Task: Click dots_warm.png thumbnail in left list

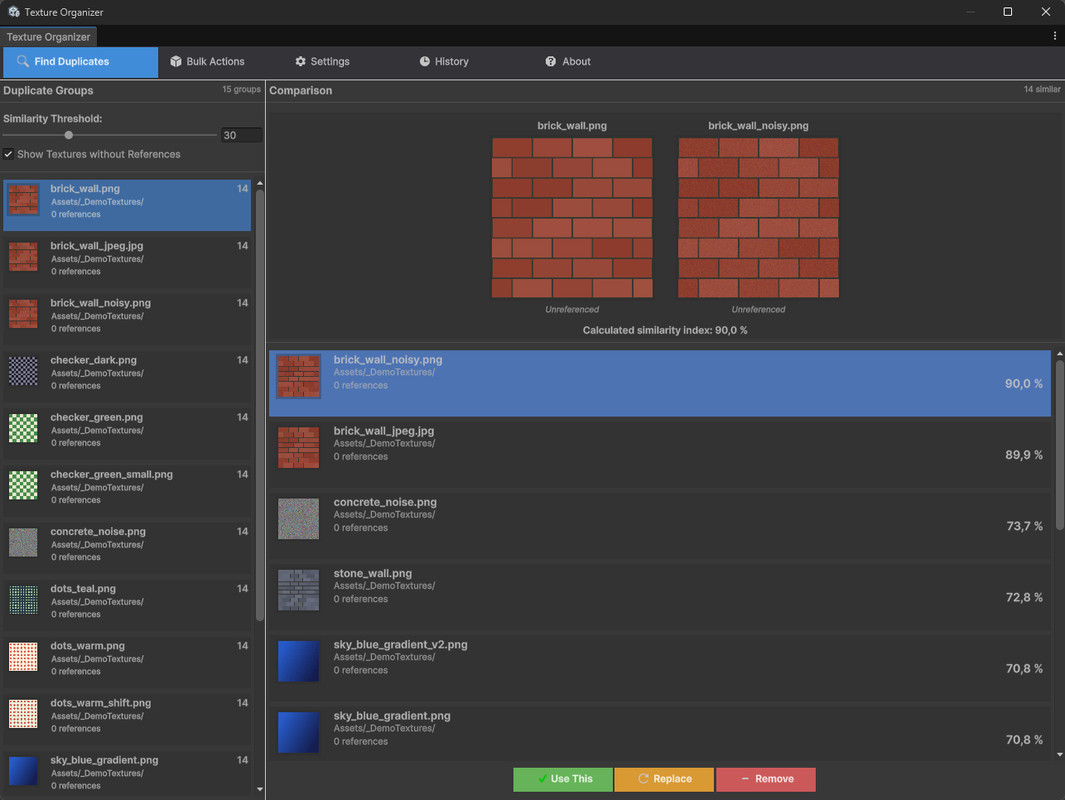Action: coord(23,657)
